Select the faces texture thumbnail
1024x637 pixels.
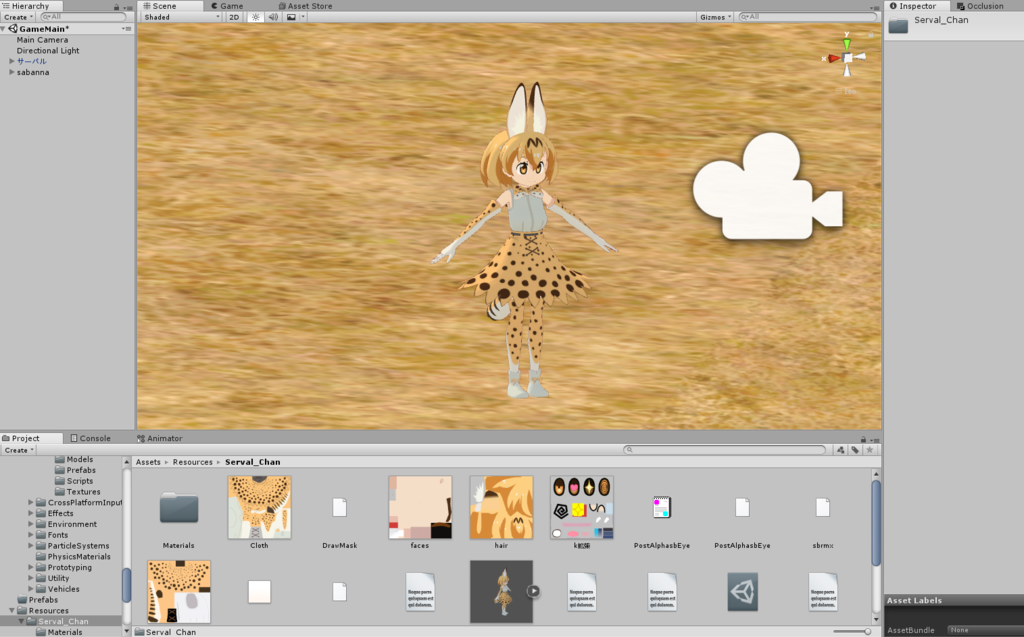tap(420, 507)
